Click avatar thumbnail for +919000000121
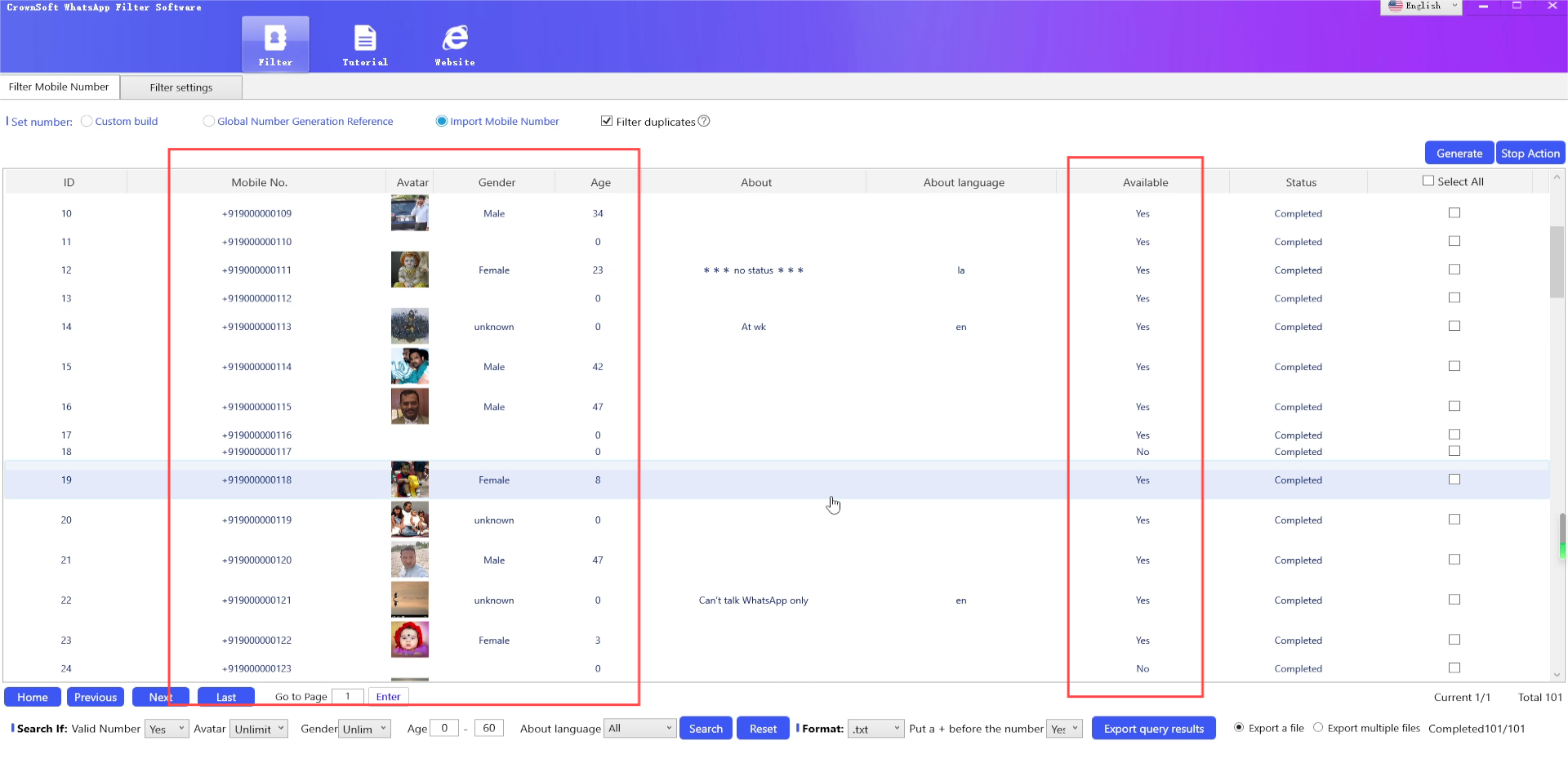This screenshot has width=1568, height=759. (x=410, y=600)
